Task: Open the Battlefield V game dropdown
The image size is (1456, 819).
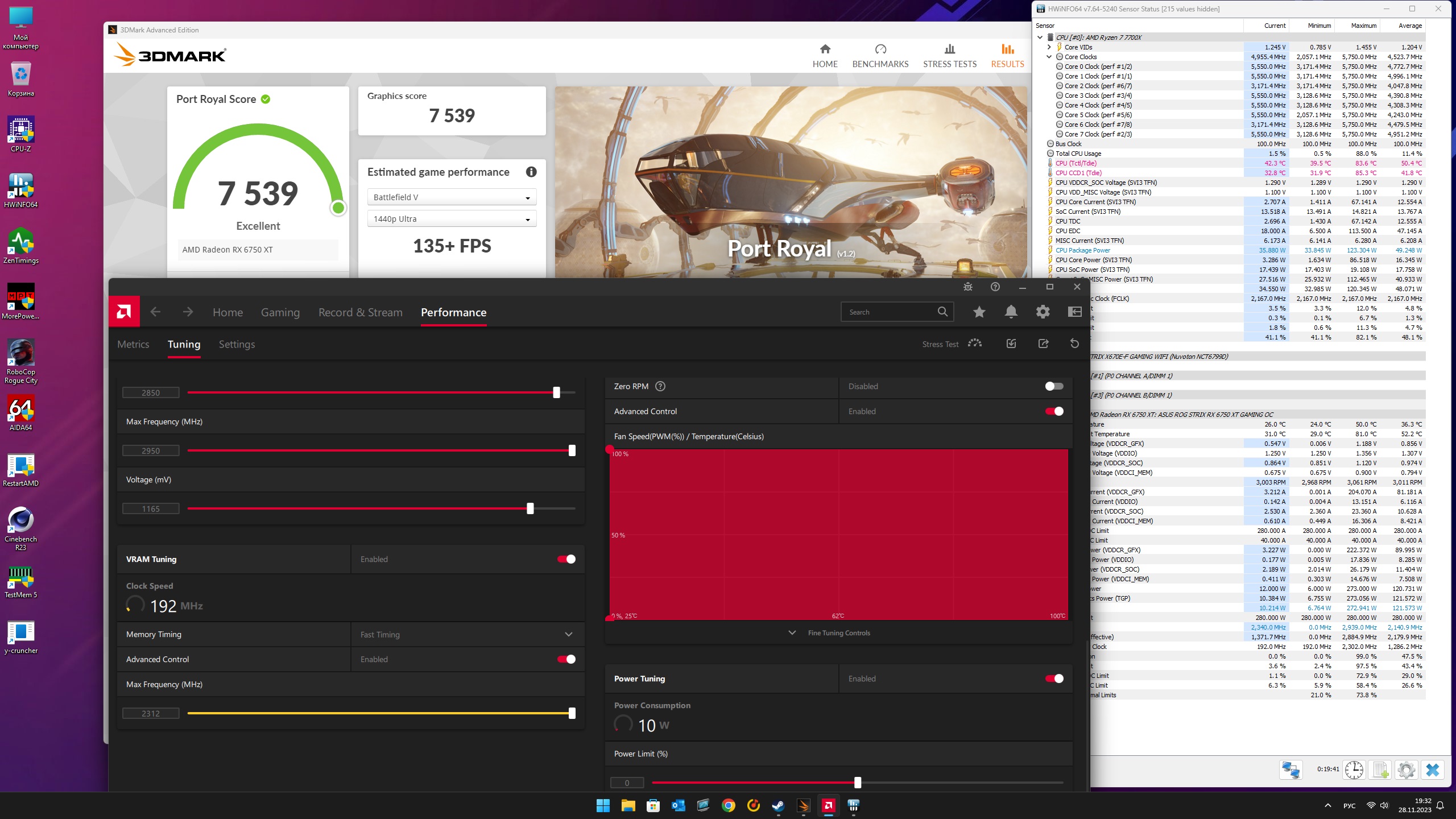Action: coord(452,197)
